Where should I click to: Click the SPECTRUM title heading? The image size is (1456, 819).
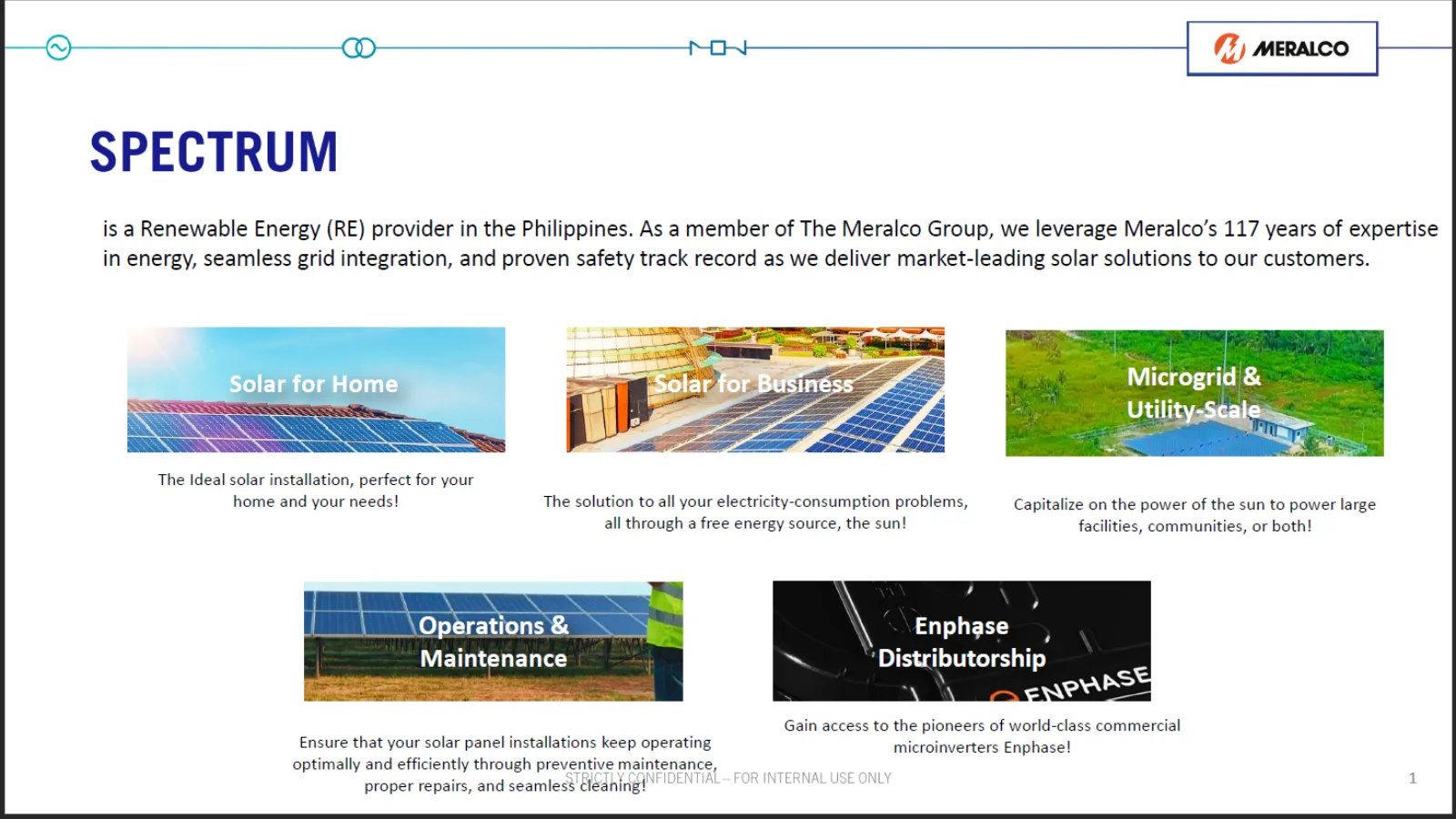(214, 152)
